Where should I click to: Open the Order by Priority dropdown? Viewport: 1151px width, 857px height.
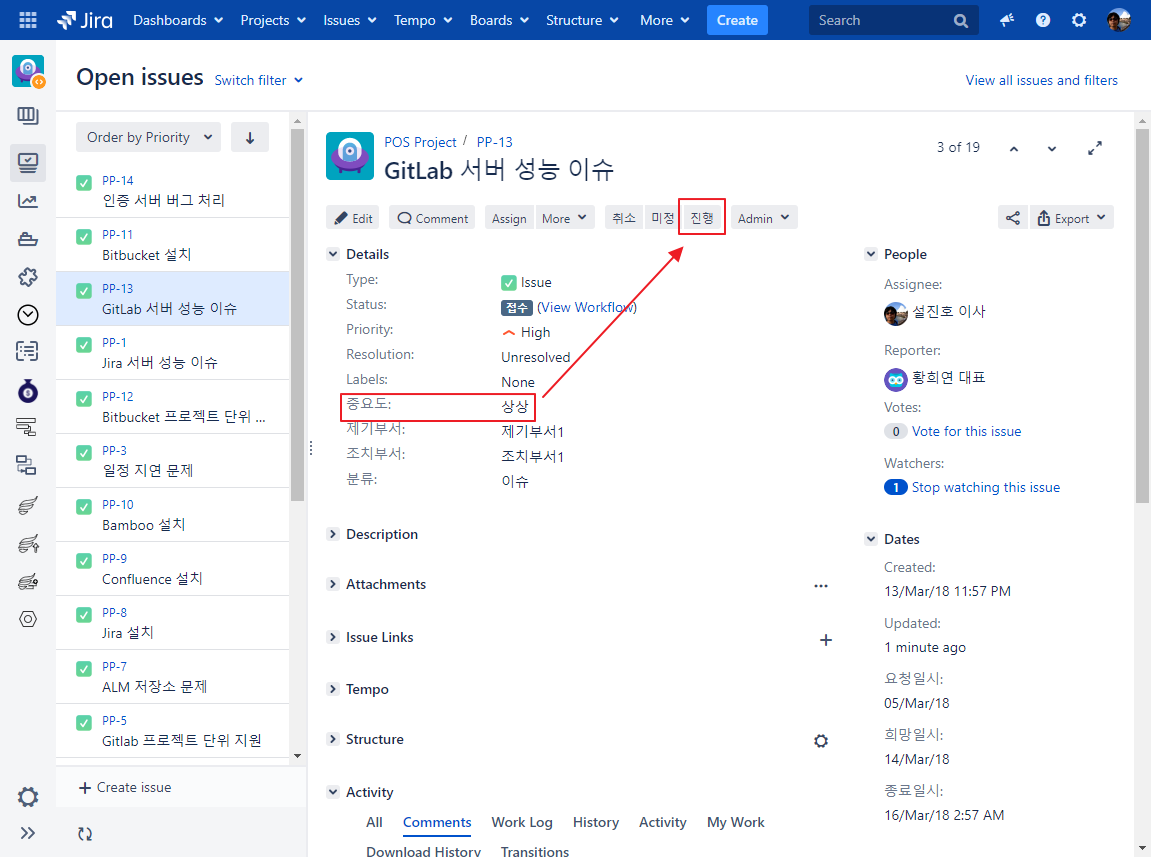pyautogui.click(x=148, y=137)
